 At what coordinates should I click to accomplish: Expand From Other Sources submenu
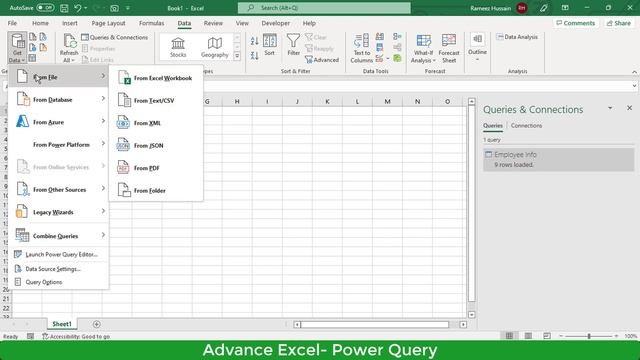(59, 189)
